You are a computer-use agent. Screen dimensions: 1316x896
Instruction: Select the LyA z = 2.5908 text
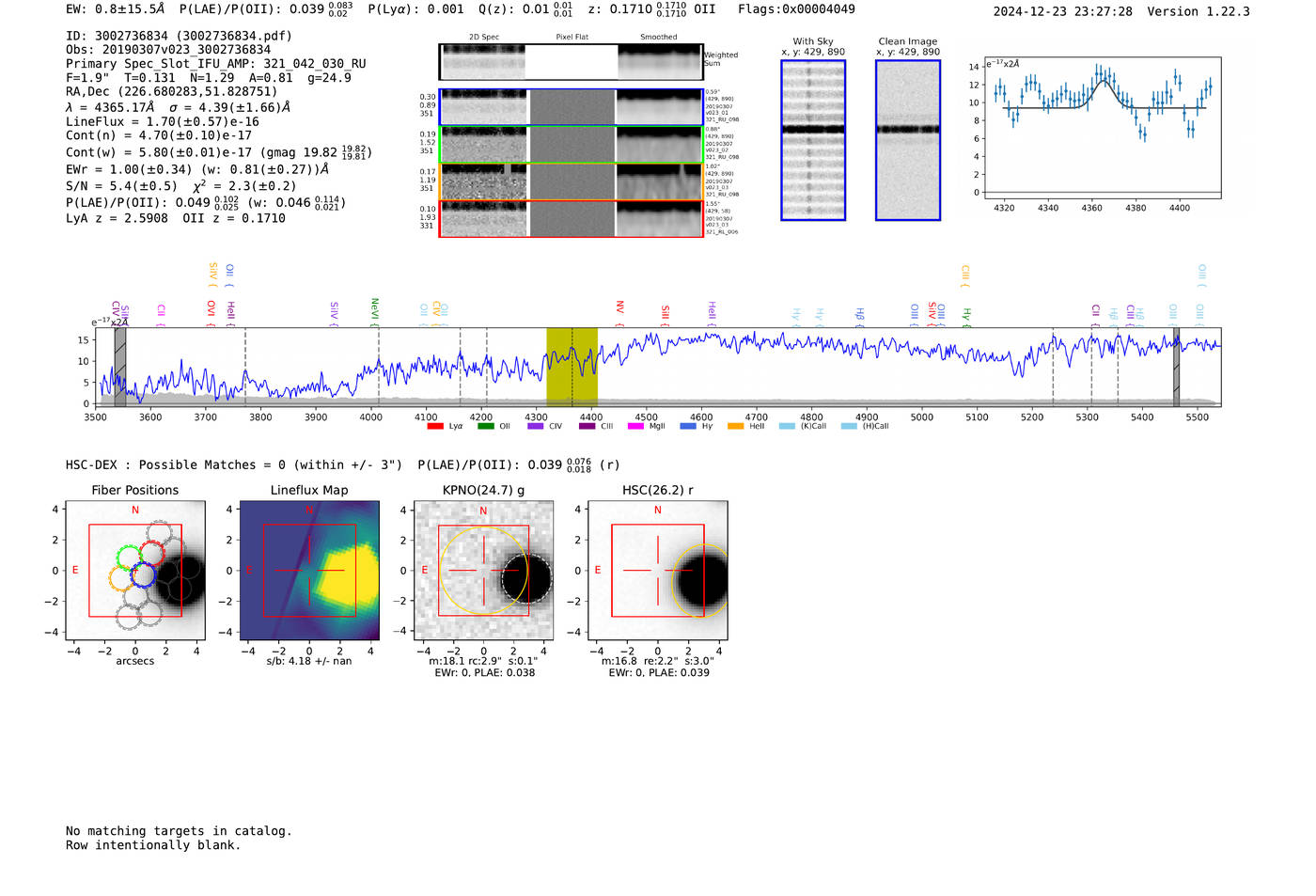pyautogui.click(x=117, y=218)
